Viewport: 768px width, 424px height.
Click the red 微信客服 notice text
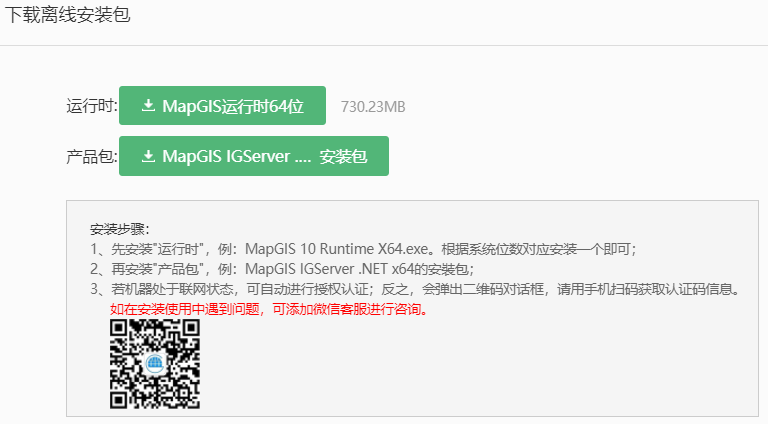point(269,309)
